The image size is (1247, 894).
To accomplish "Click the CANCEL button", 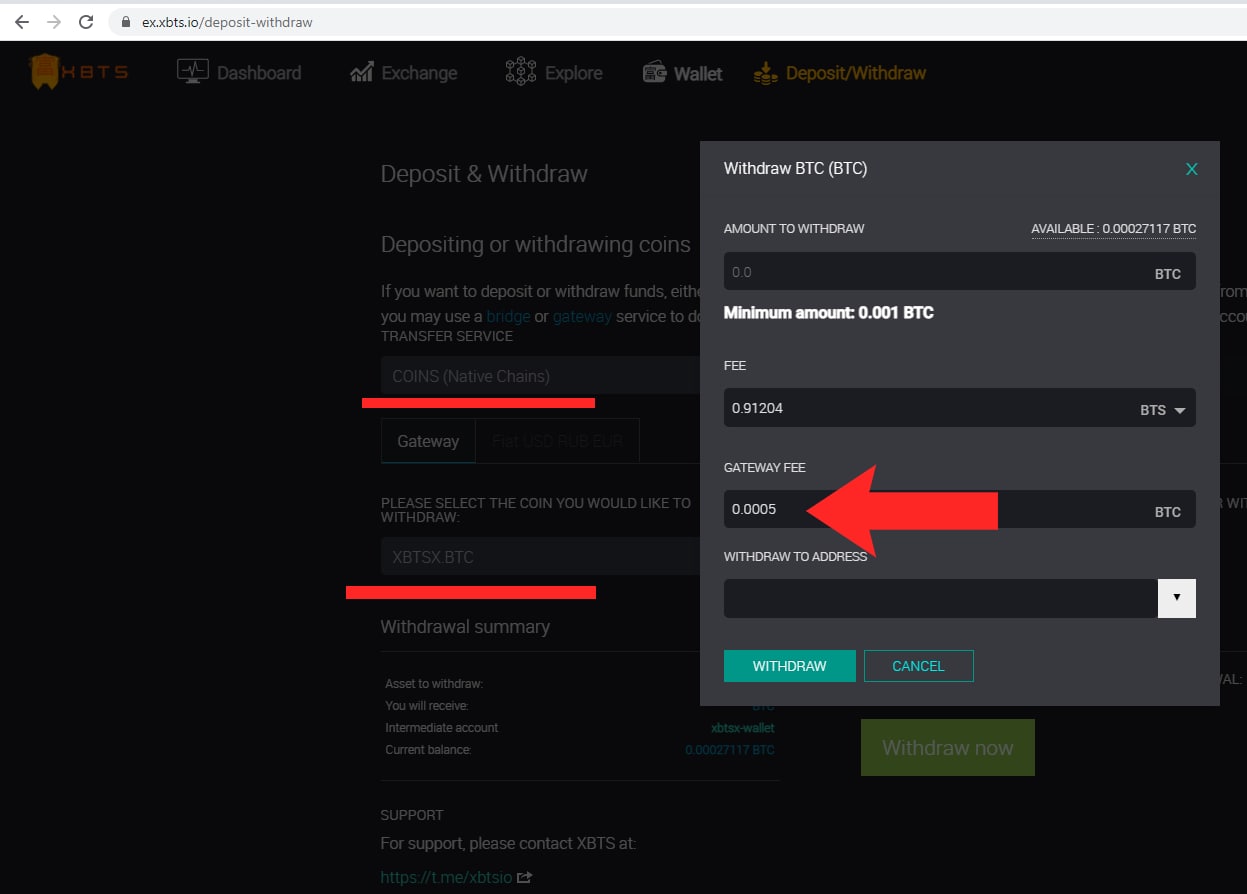I will (x=918, y=666).
